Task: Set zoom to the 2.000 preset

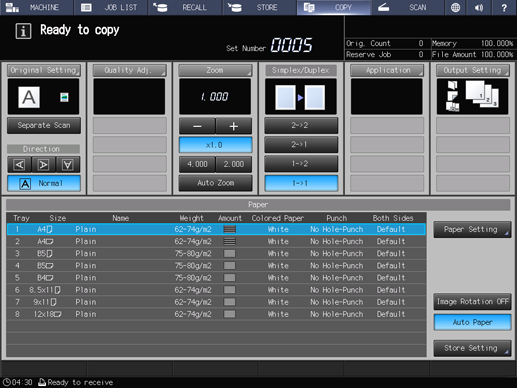Action: pyautogui.click(x=234, y=164)
